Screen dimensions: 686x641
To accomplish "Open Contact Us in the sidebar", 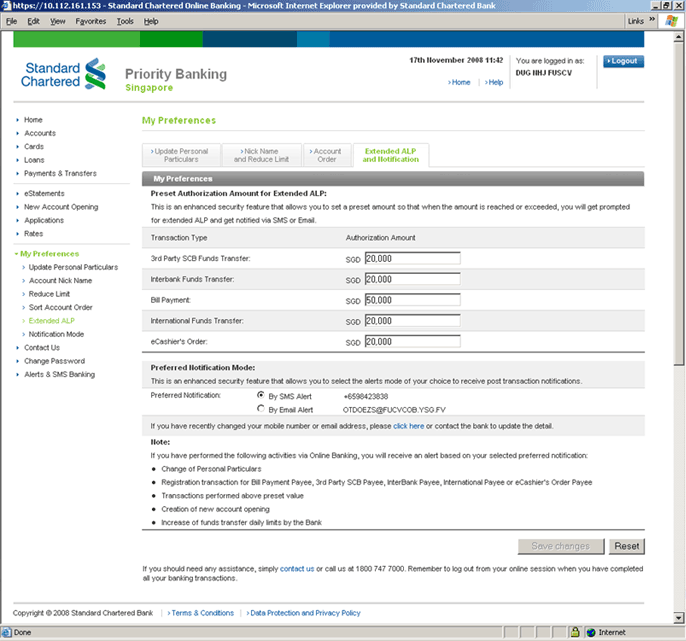I will click(x=42, y=348).
